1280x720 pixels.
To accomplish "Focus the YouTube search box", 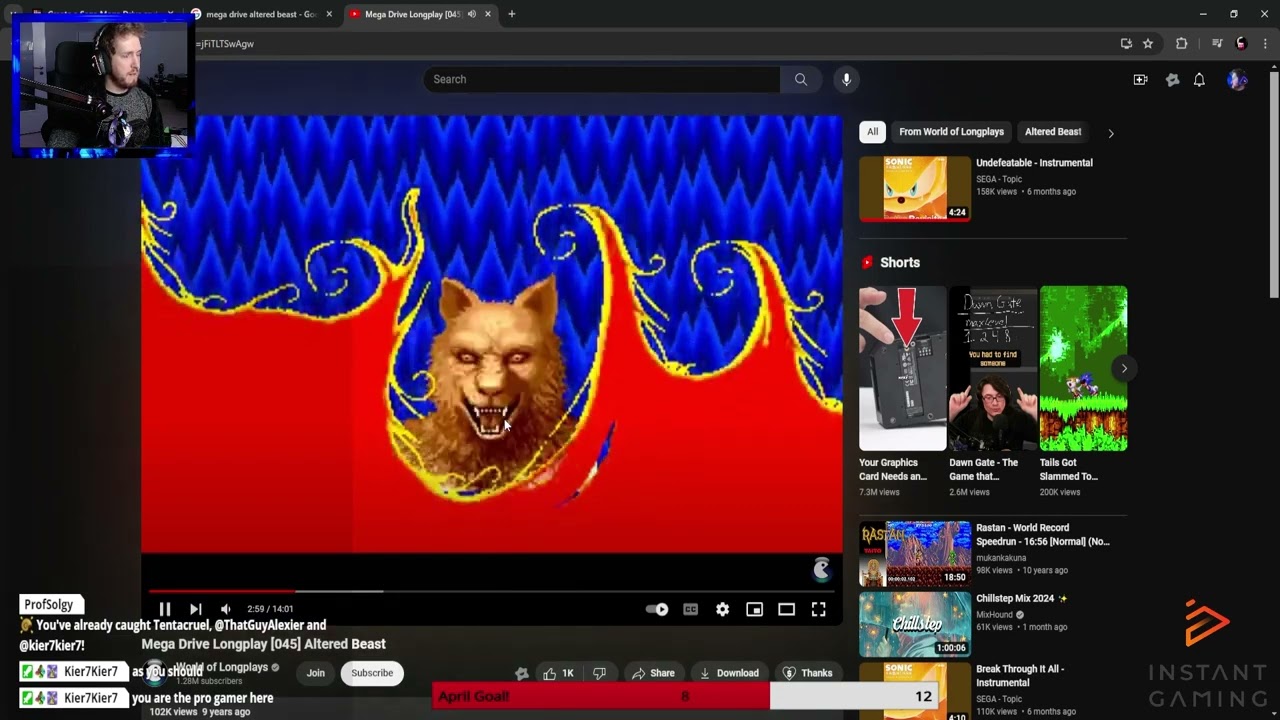I will pyautogui.click(x=602, y=79).
